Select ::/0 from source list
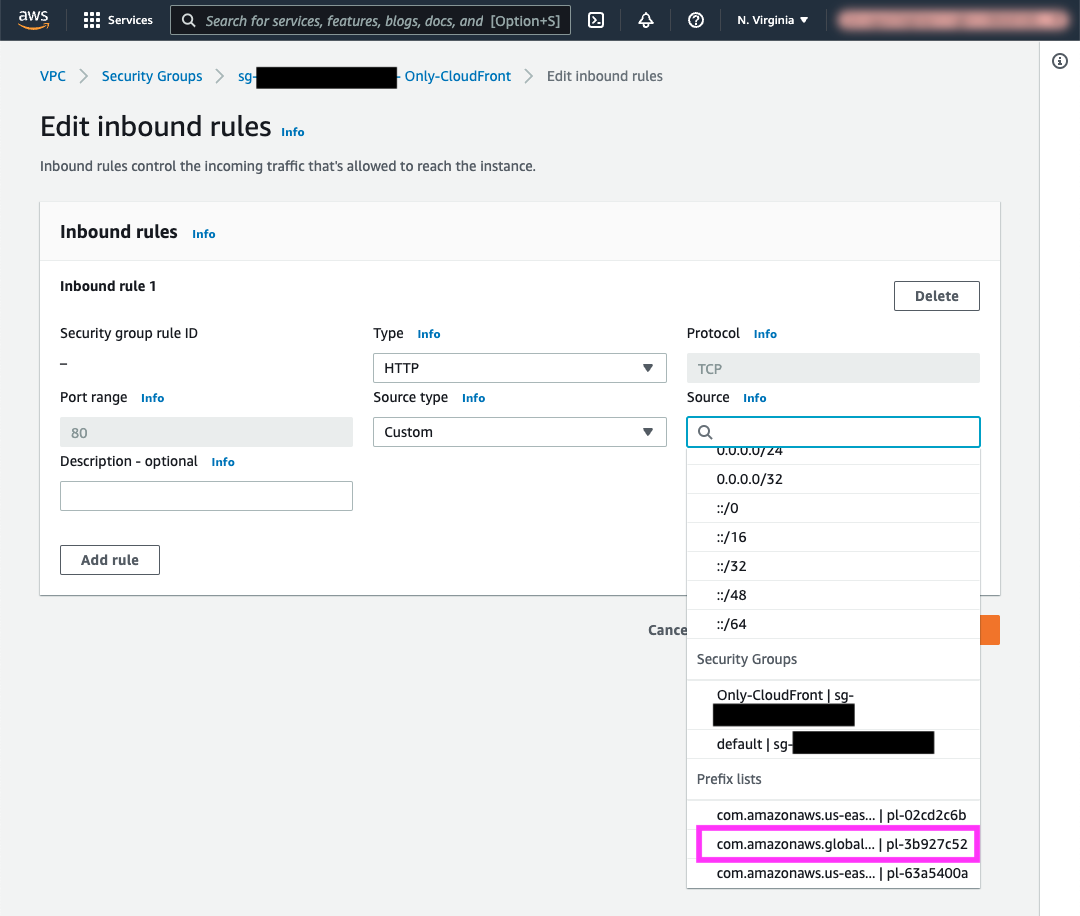Viewport: 1080px width, 916px height. [833, 508]
